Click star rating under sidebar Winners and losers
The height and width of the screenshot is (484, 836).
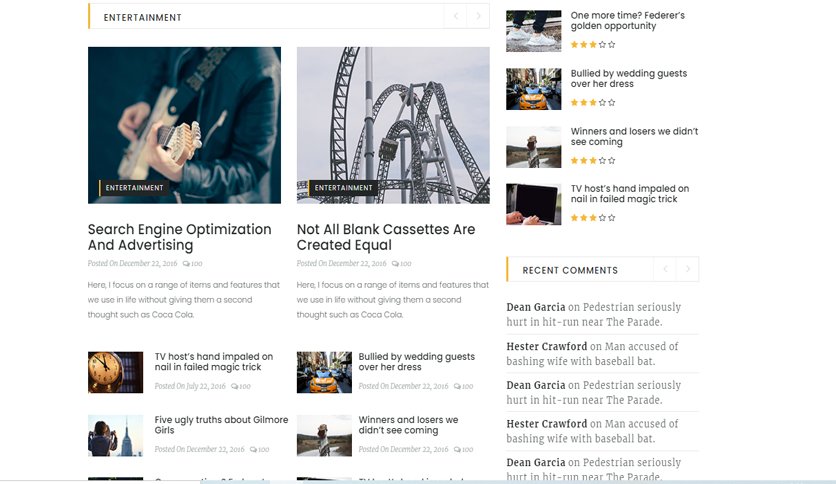tap(593, 160)
